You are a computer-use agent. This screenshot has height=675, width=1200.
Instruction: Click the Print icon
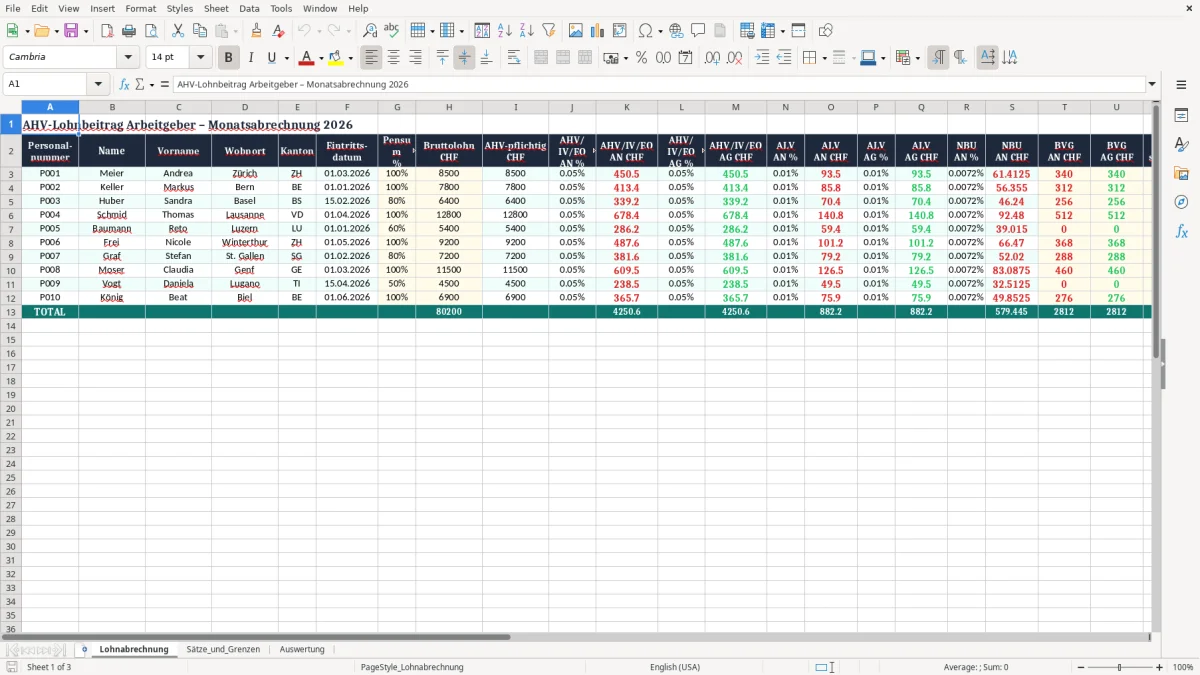coord(129,31)
